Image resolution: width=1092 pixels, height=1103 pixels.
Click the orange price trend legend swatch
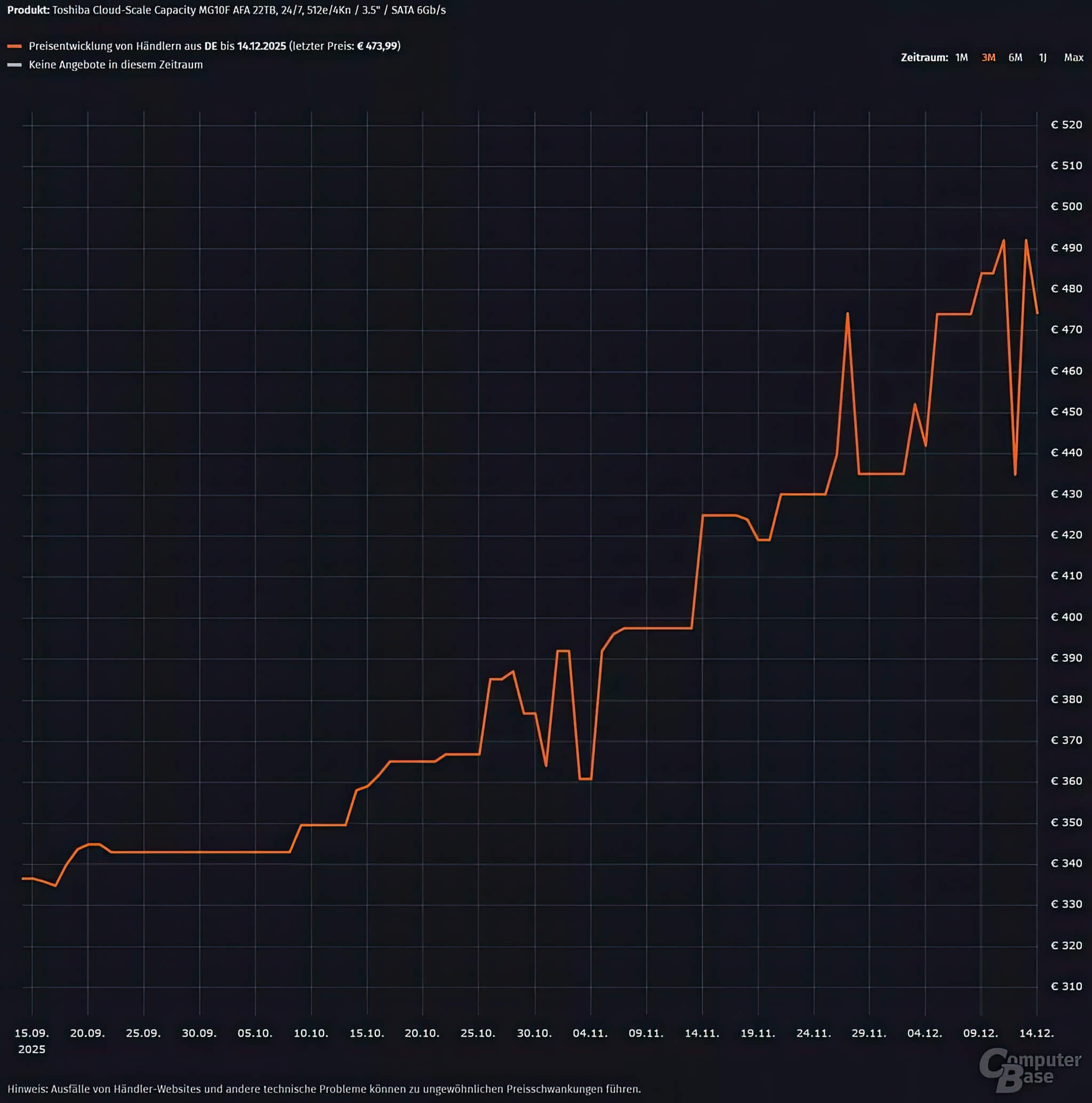tap(14, 46)
